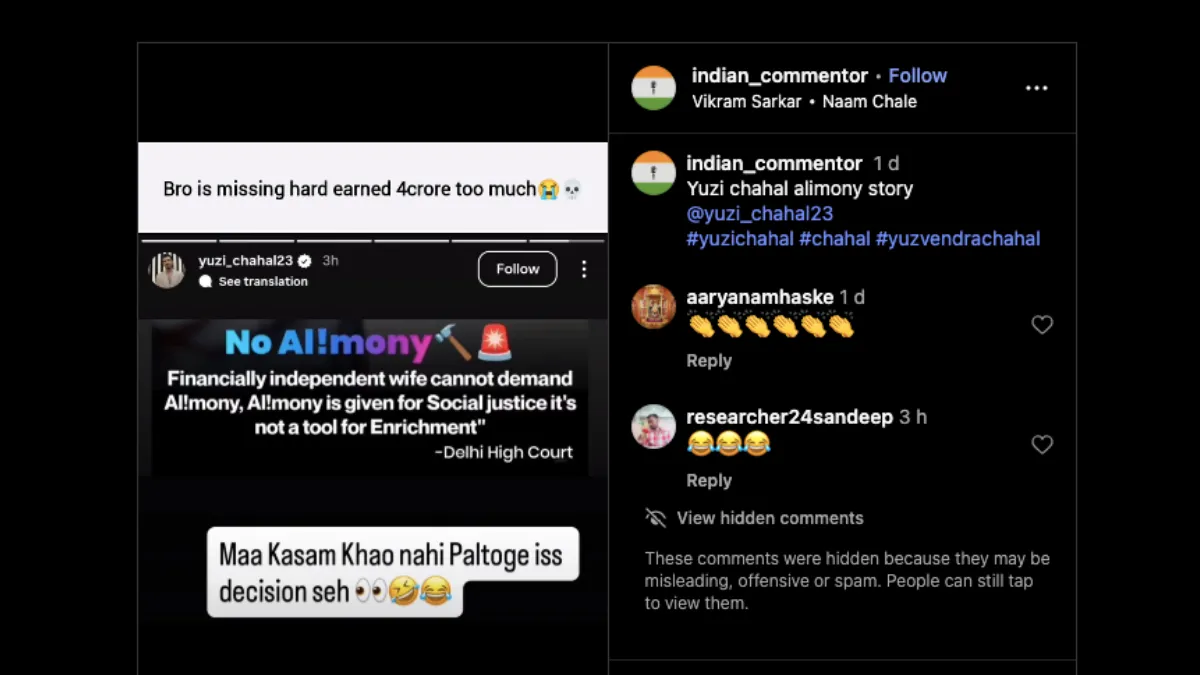Open the #yuzvendrachahal hashtag
1200x675 pixels.
[x=958, y=239]
